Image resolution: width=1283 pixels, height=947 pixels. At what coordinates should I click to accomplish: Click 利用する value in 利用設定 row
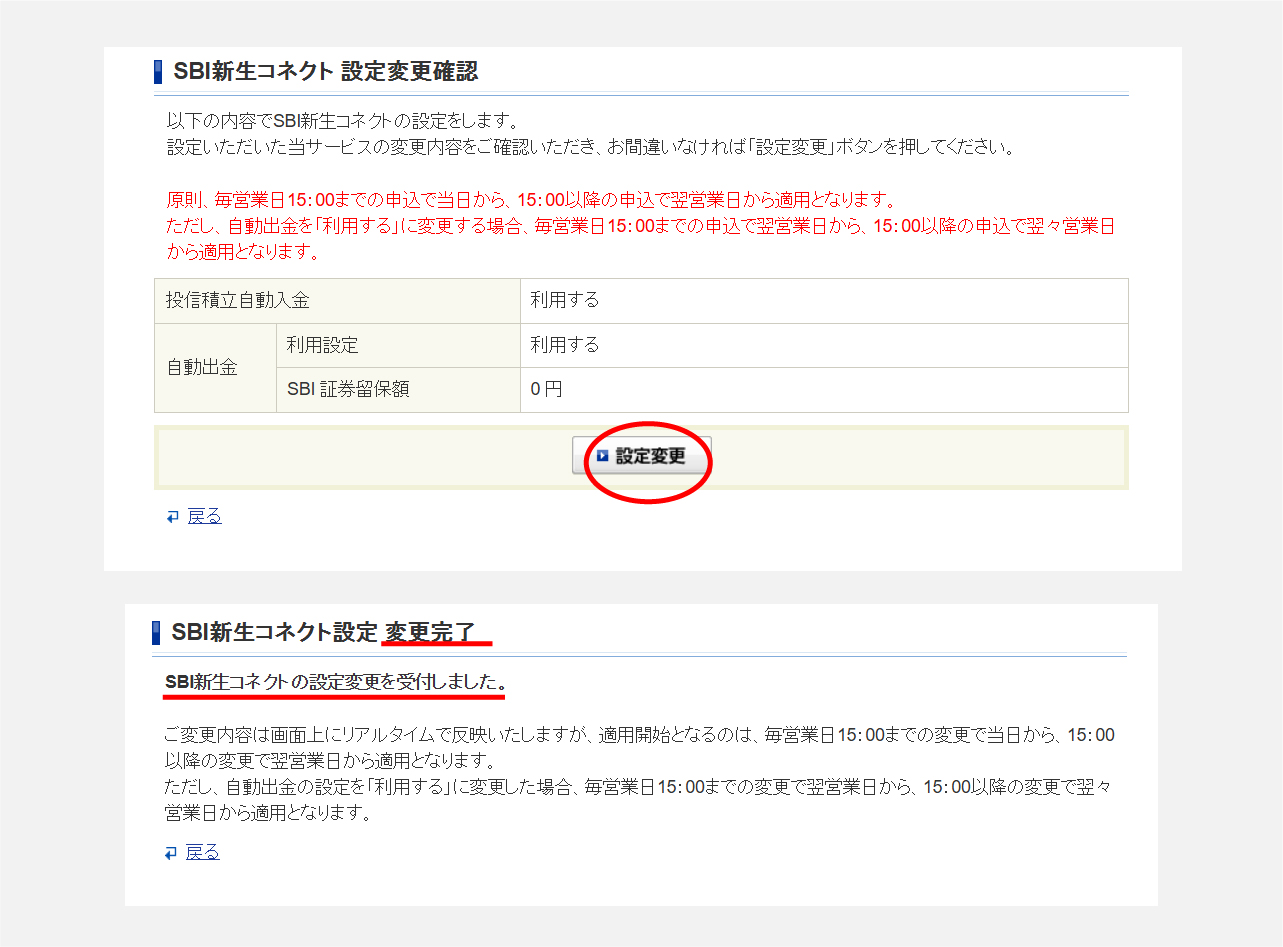click(565, 345)
